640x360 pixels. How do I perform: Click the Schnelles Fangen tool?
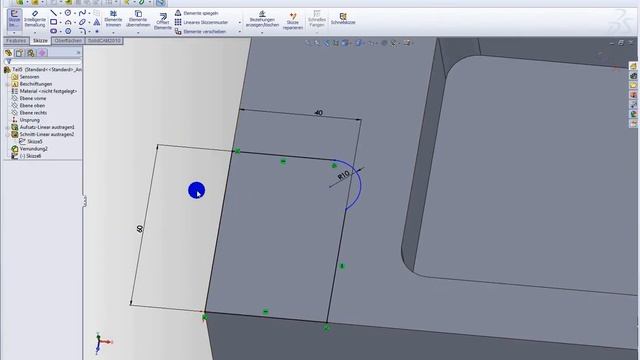pos(317,19)
